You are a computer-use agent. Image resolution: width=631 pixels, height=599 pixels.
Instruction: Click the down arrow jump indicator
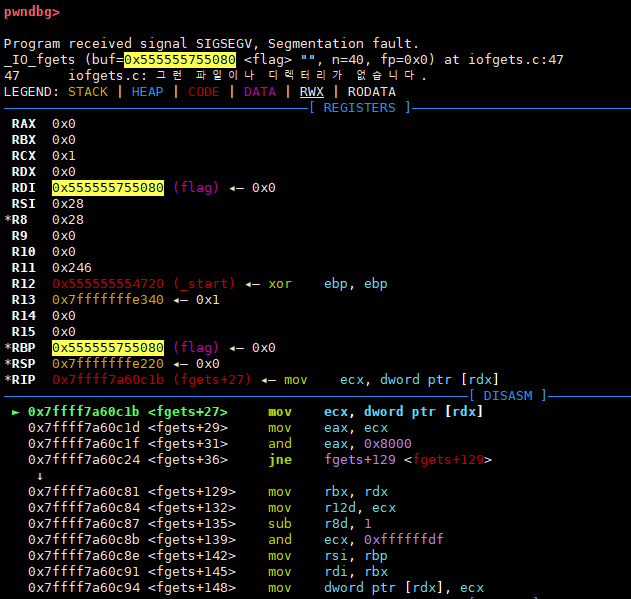coord(40,477)
